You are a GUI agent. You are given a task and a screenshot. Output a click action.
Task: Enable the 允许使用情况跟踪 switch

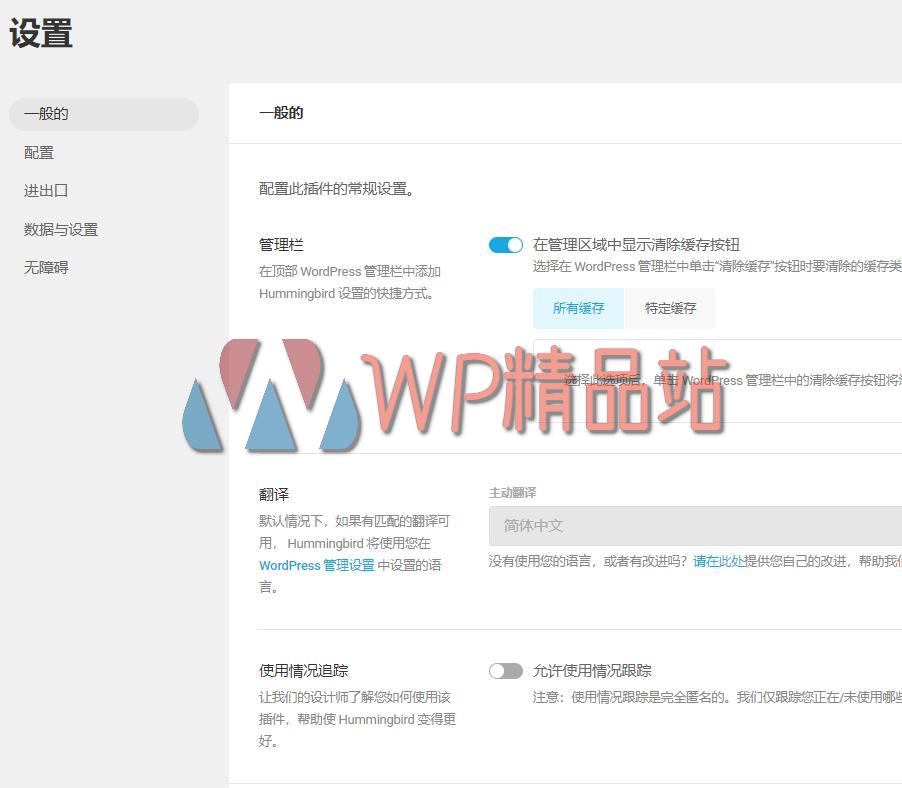(505, 670)
